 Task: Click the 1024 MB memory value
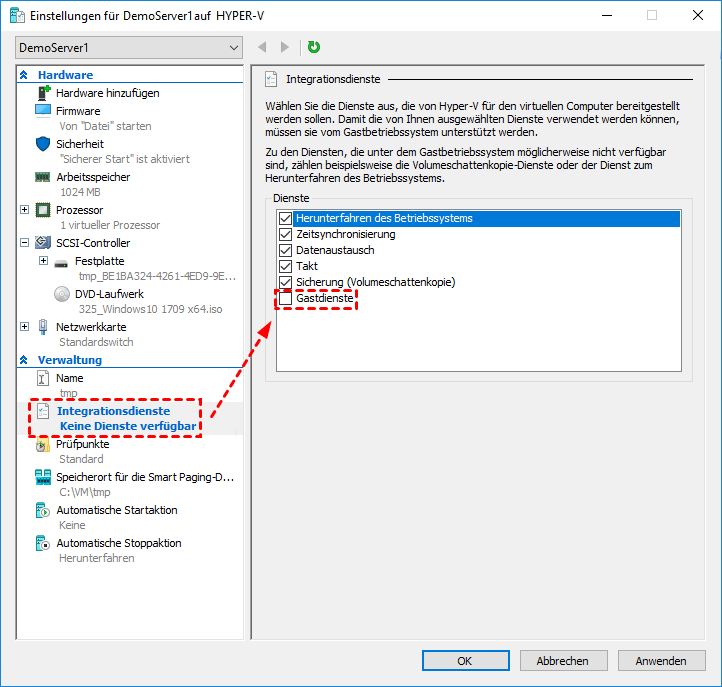coord(80,192)
